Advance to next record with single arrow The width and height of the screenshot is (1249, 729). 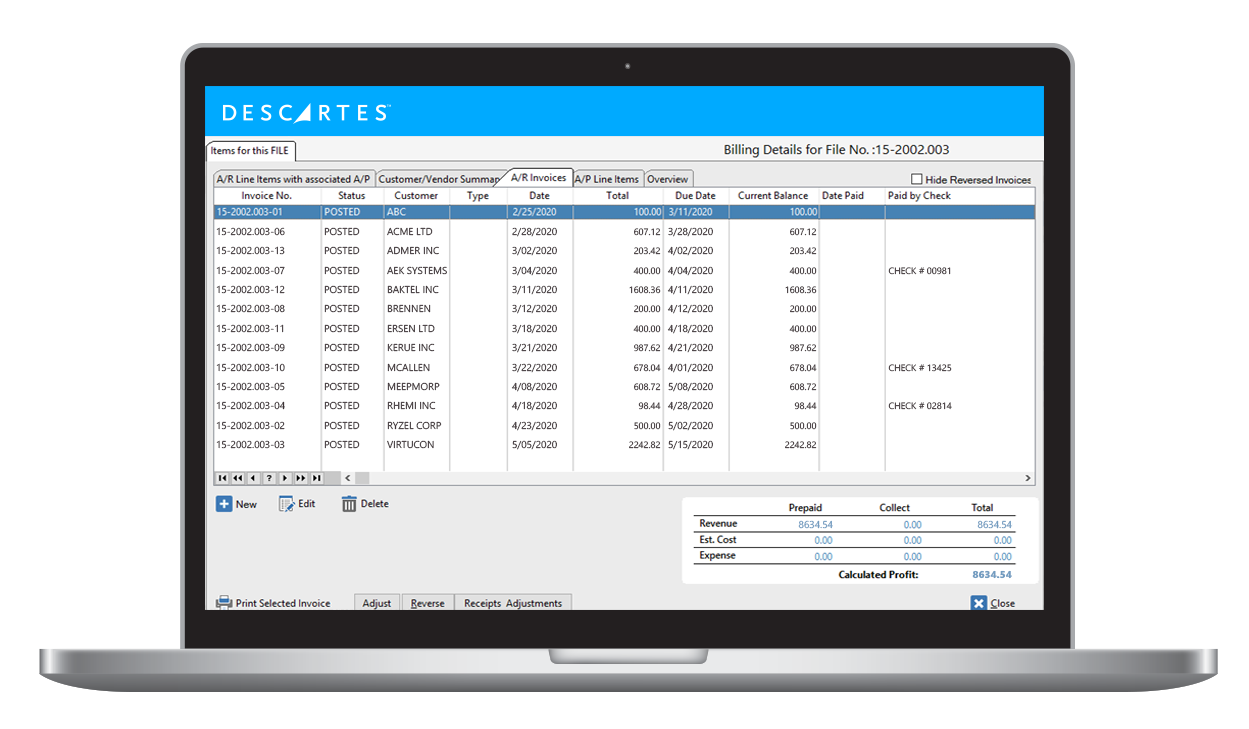point(284,478)
